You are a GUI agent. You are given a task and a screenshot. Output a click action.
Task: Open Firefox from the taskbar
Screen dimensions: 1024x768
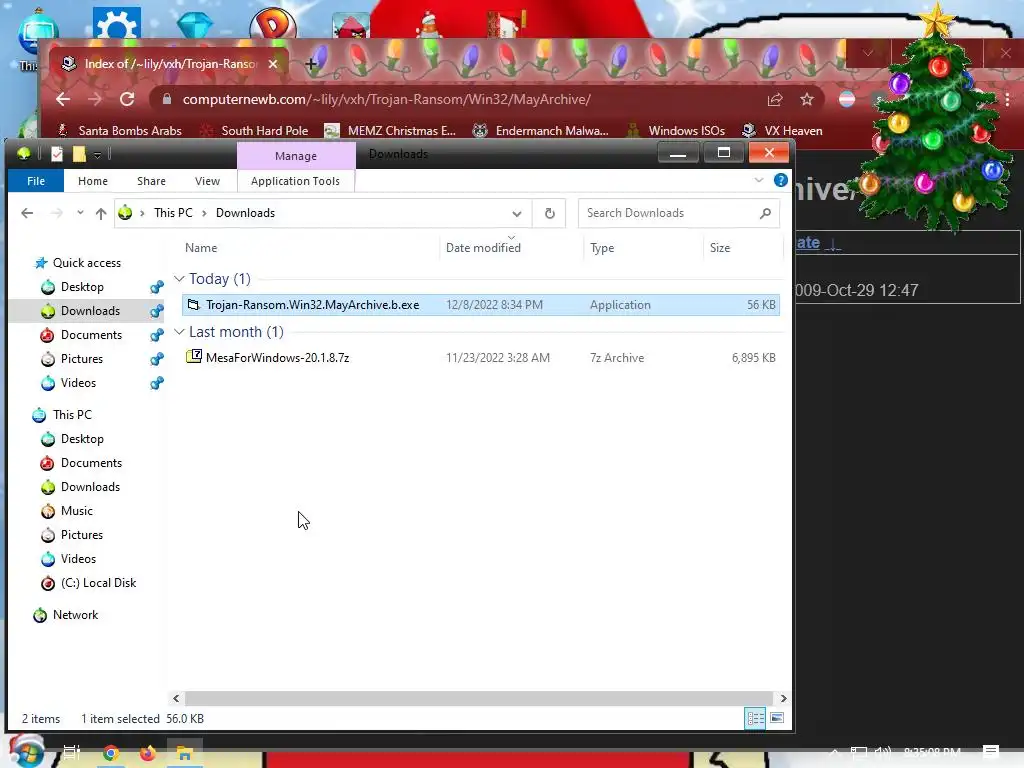(x=148, y=753)
